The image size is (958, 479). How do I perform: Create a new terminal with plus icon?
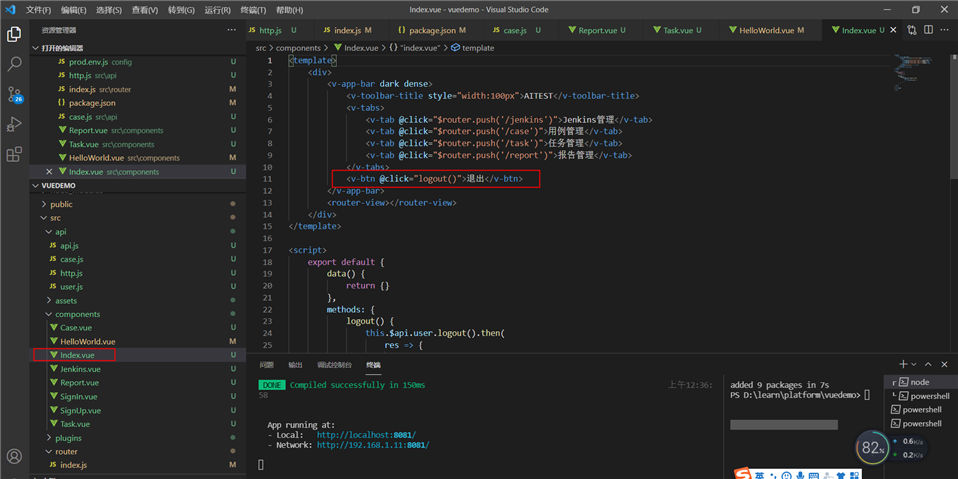[903, 364]
